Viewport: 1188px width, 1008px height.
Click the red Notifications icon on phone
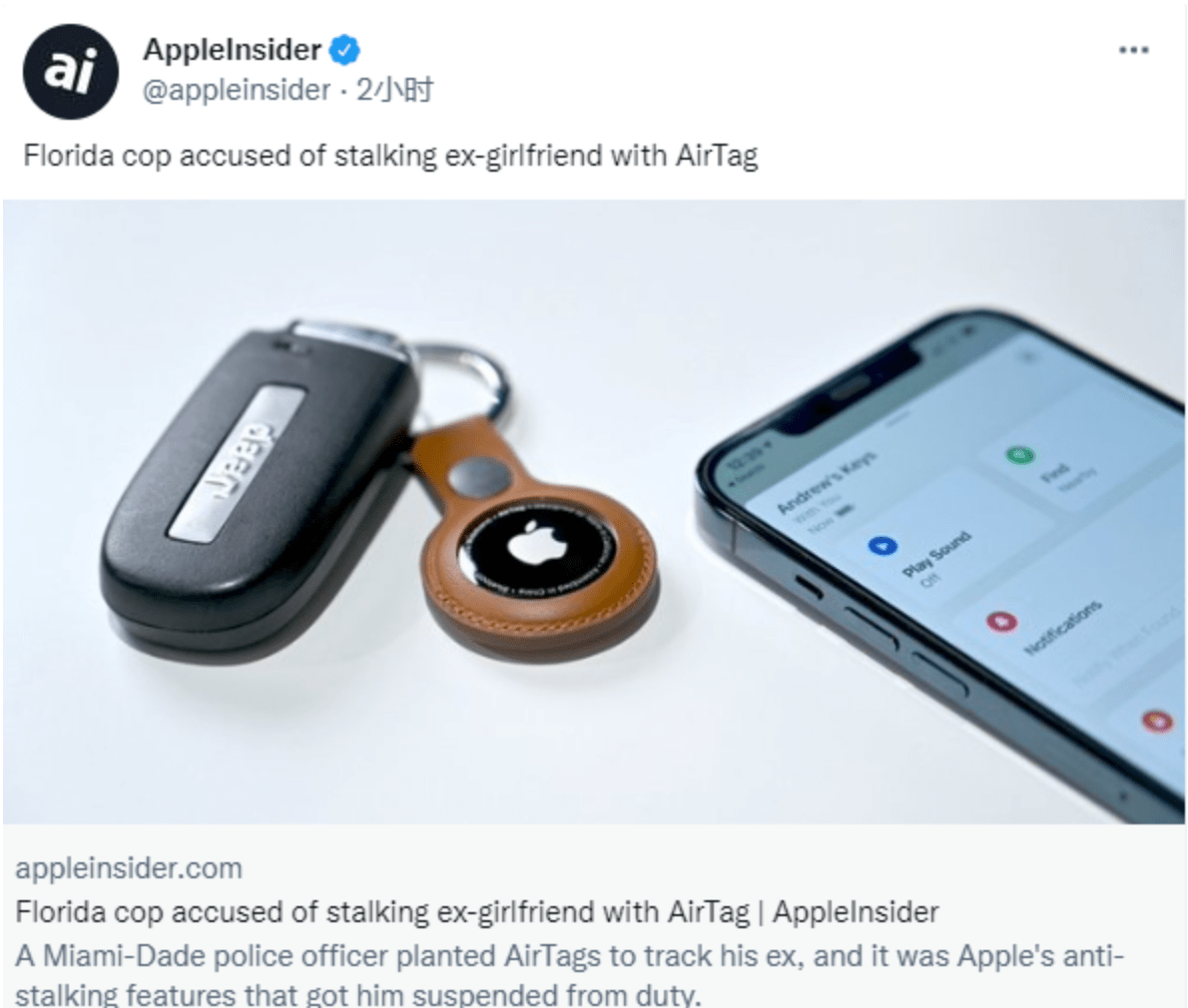[x=1001, y=623]
